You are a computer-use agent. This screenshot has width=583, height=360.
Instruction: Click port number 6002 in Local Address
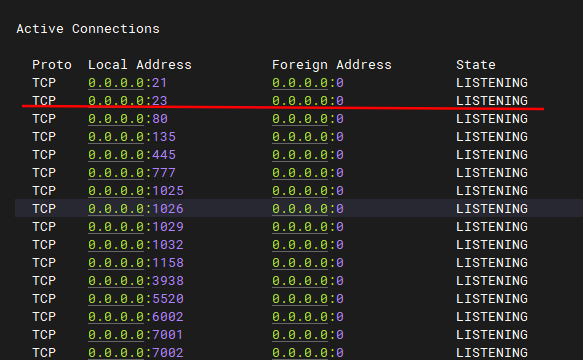(x=168, y=317)
